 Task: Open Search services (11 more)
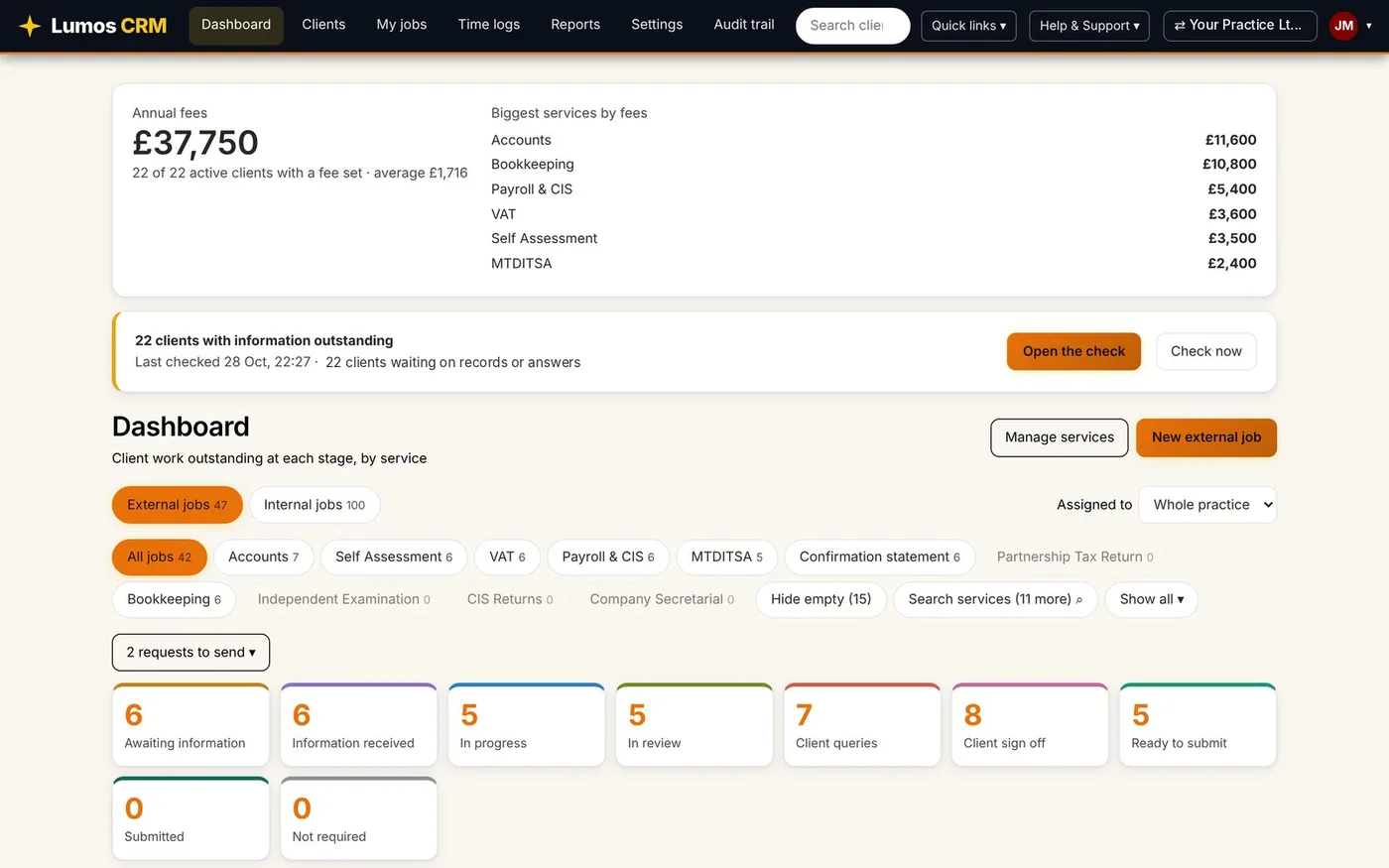[996, 599]
